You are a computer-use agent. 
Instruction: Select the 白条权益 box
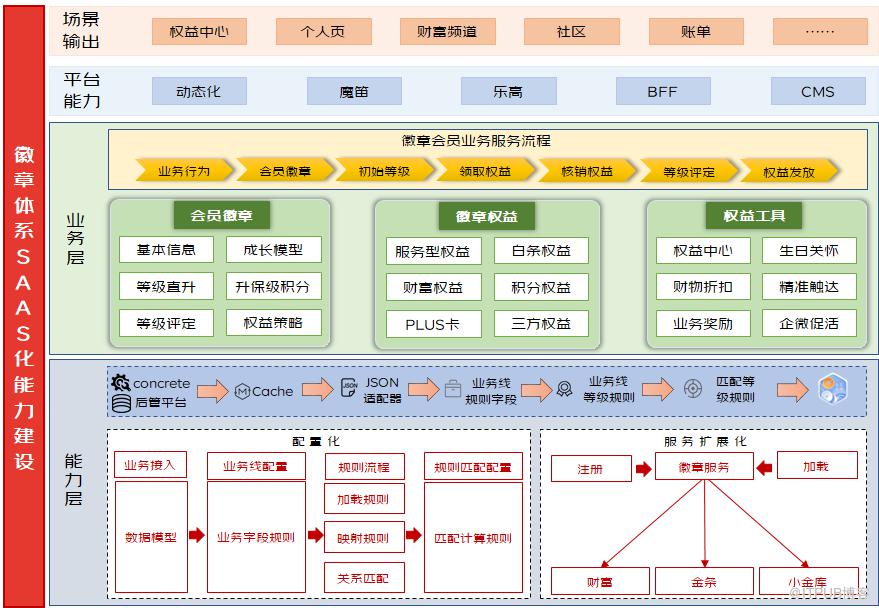542,250
